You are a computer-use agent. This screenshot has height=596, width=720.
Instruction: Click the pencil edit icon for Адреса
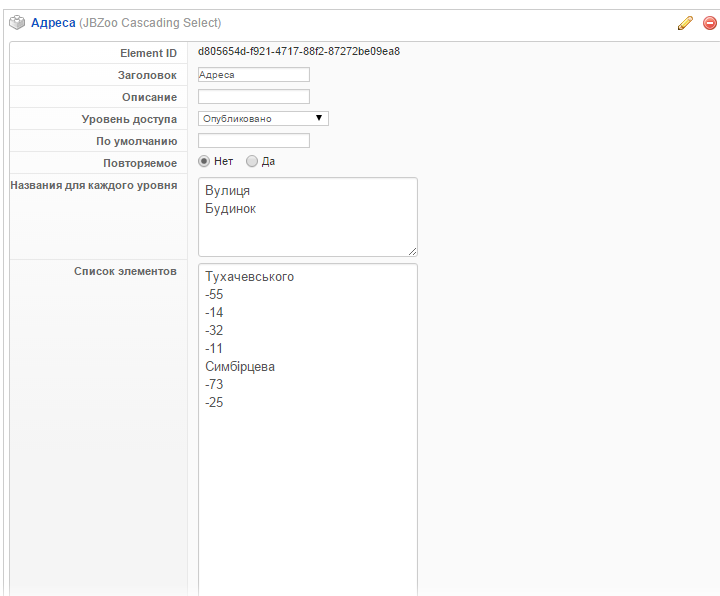click(x=685, y=23)
